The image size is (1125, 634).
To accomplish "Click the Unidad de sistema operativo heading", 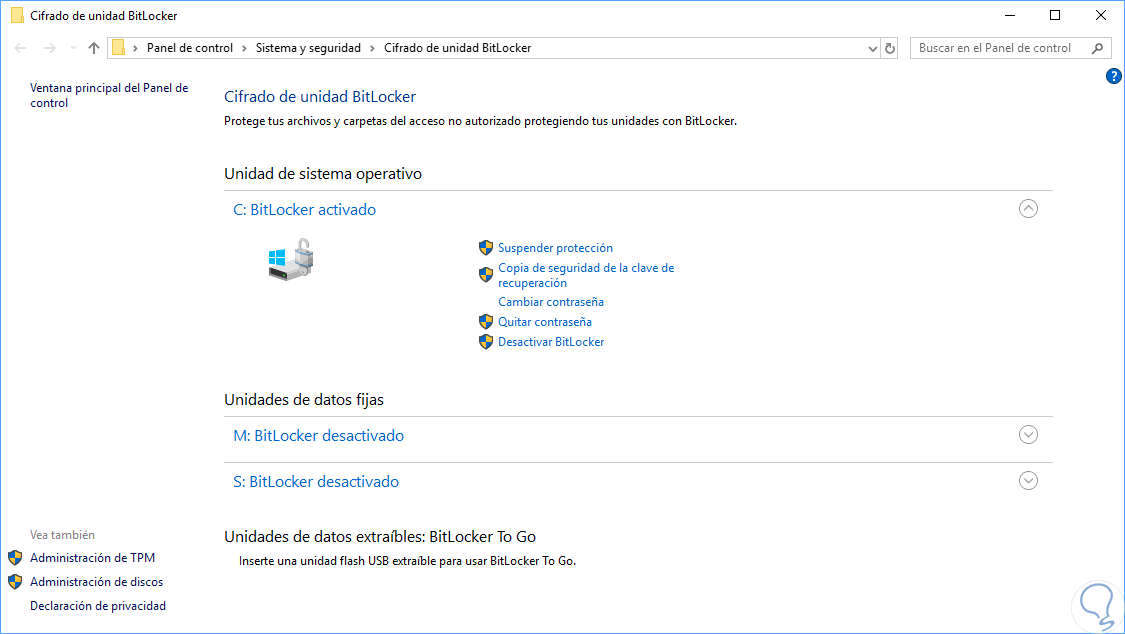I will tap(323, 174).
